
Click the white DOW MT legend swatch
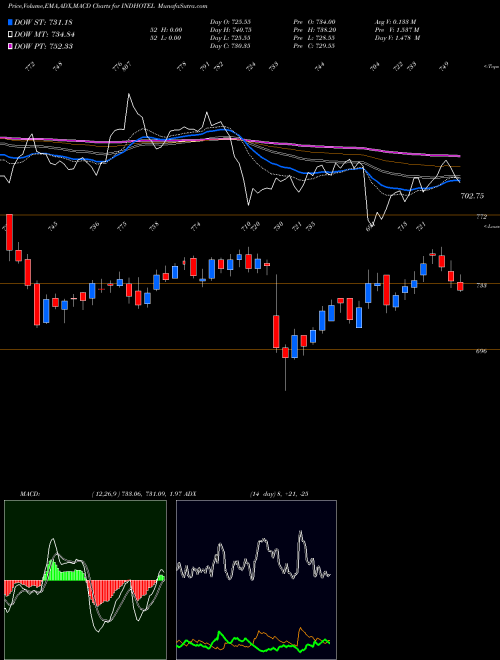(x=10, y=34)
